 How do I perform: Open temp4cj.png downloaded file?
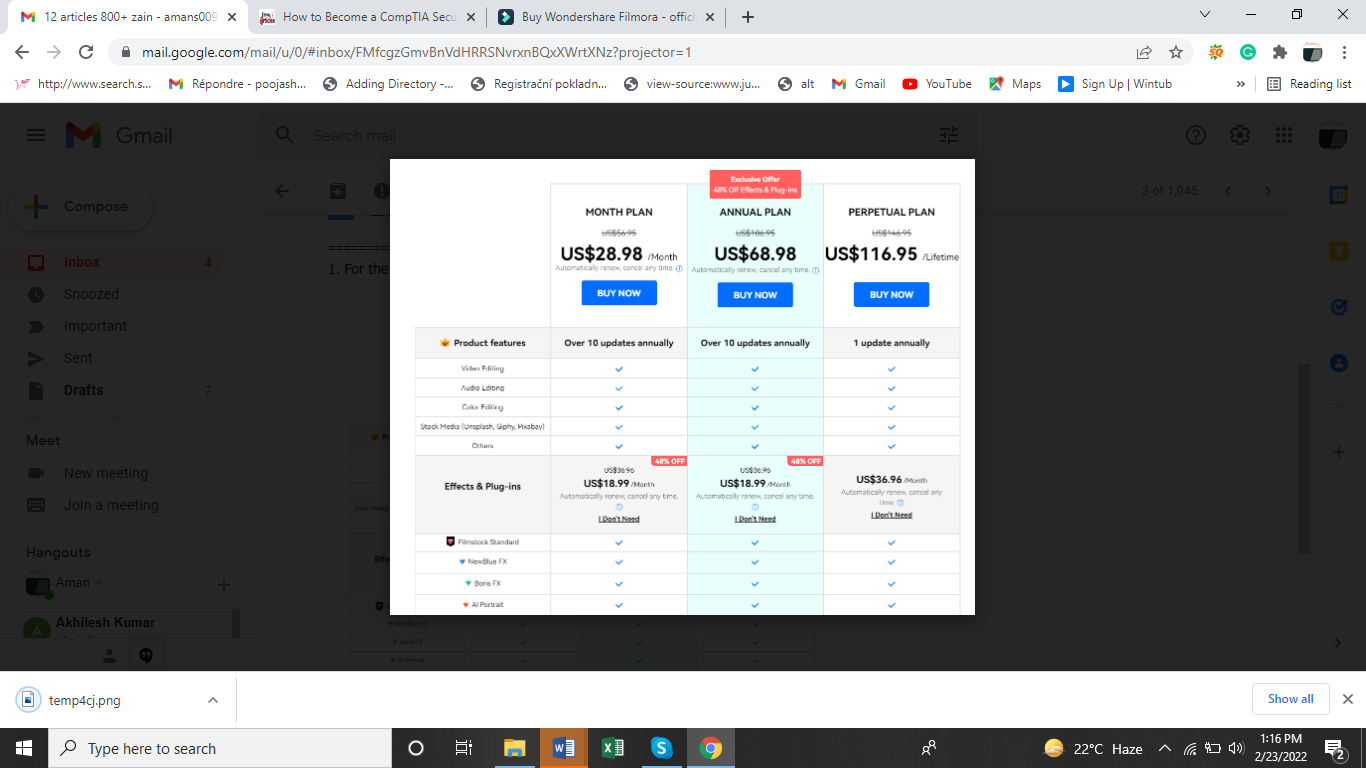(x=84, y=700)
